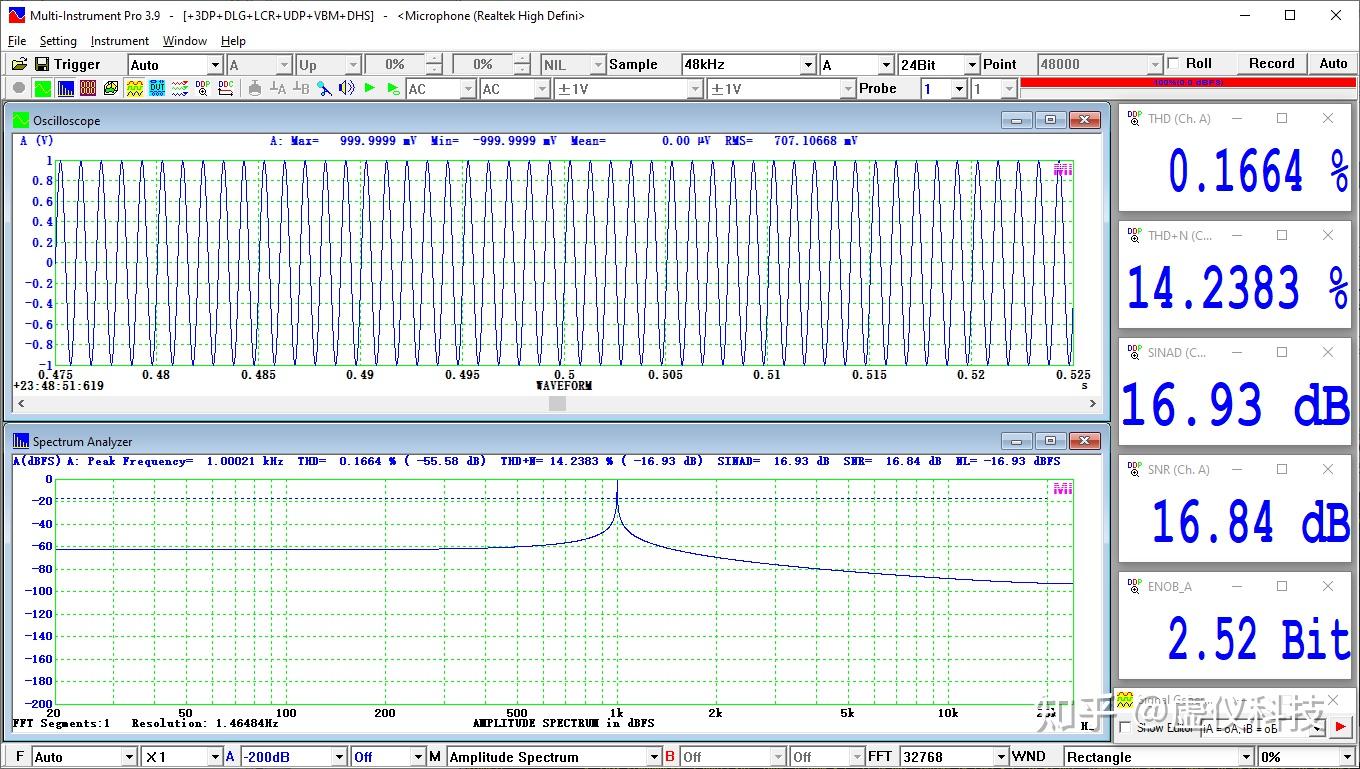Viewport: 1360px width, 769px height.
Task: Expand the Rectangle window function dropdown
Action: click(1246, 757)
